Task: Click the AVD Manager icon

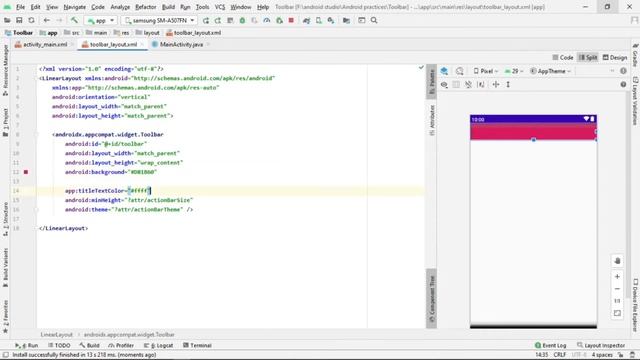Action: click(x=319, y=20)
